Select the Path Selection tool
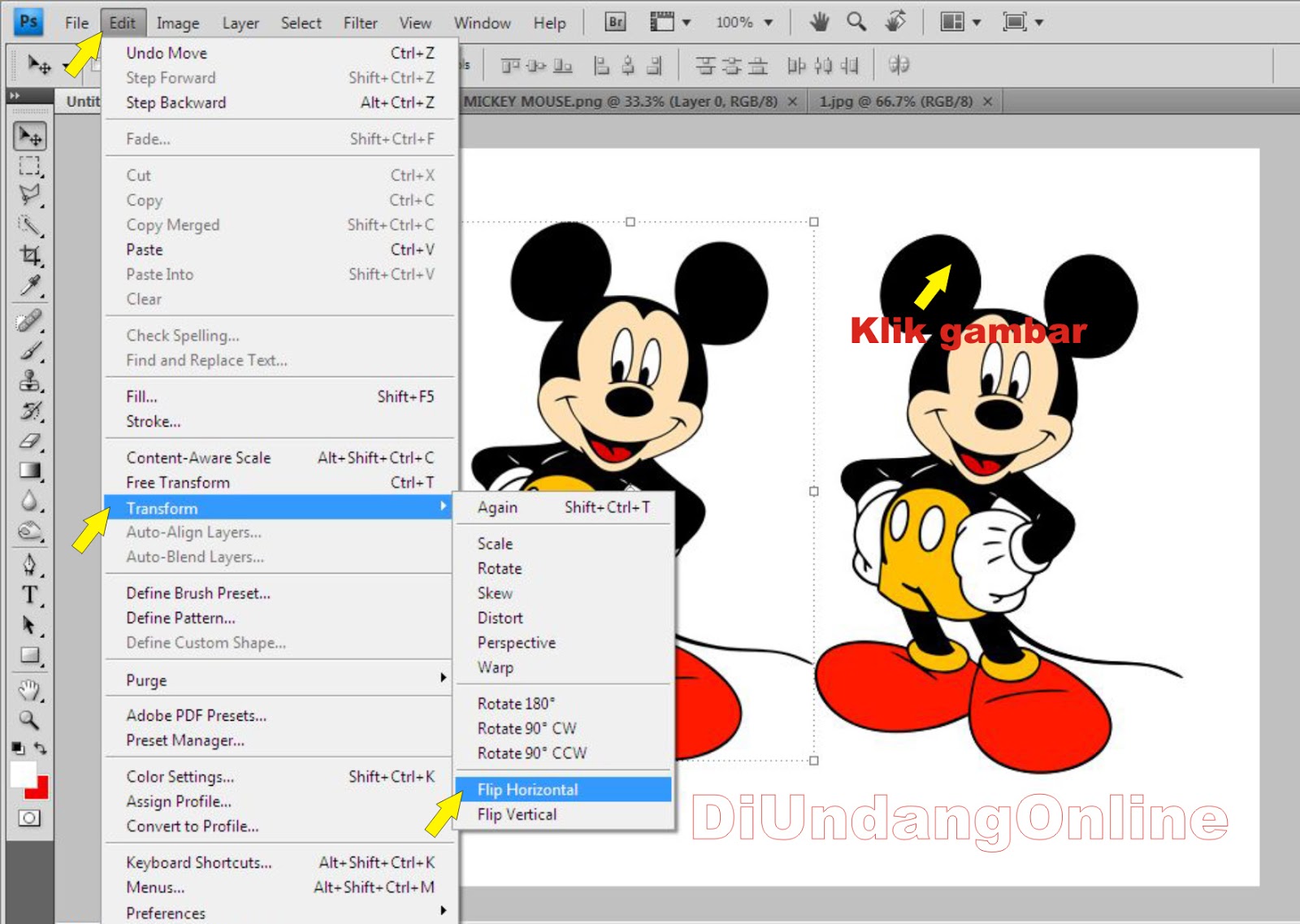This screenshot has width=1300, height=924. tap(30, 625)
